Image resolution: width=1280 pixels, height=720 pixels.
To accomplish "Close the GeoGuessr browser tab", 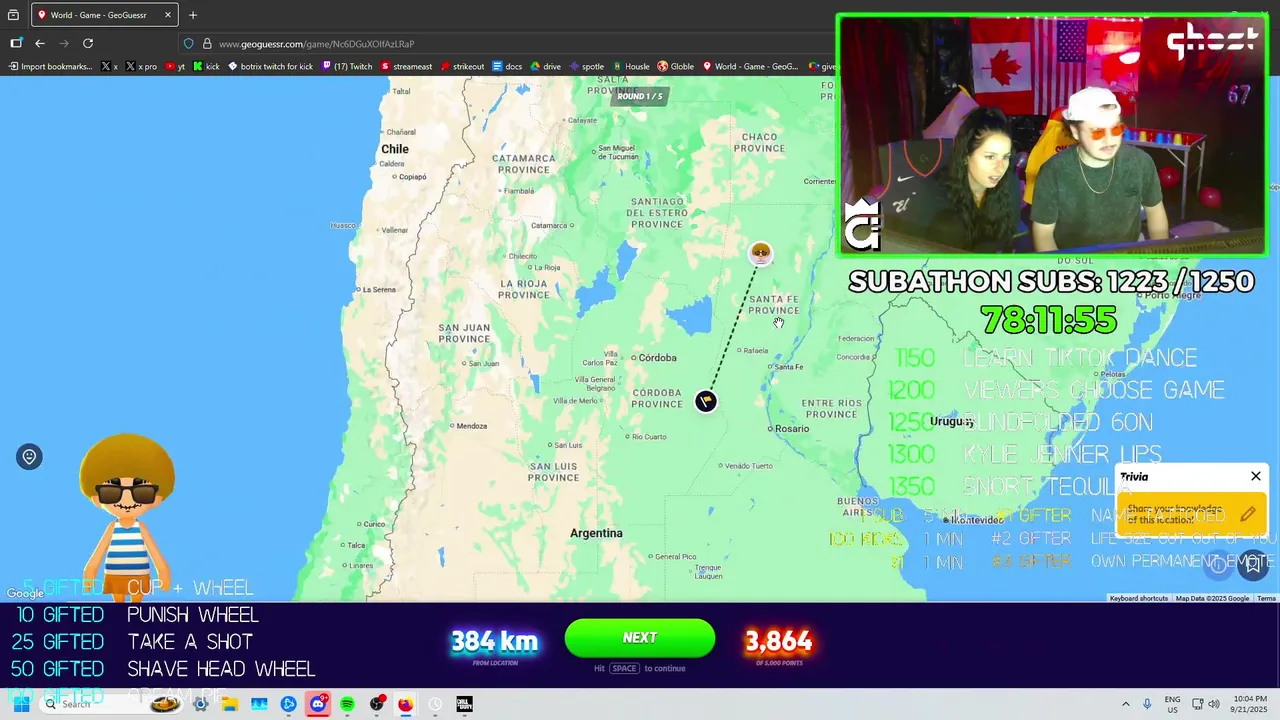I will click(x=168, y=15).
